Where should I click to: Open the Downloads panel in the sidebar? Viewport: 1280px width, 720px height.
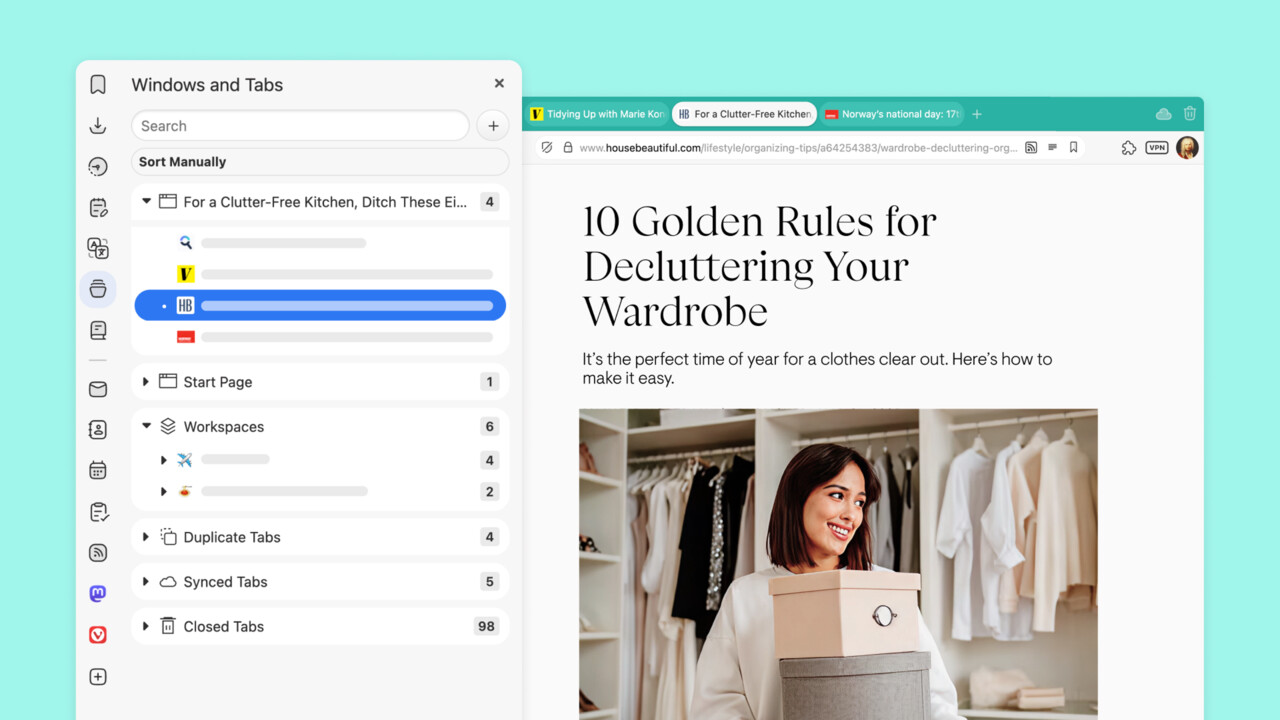(x=97, y=126)
